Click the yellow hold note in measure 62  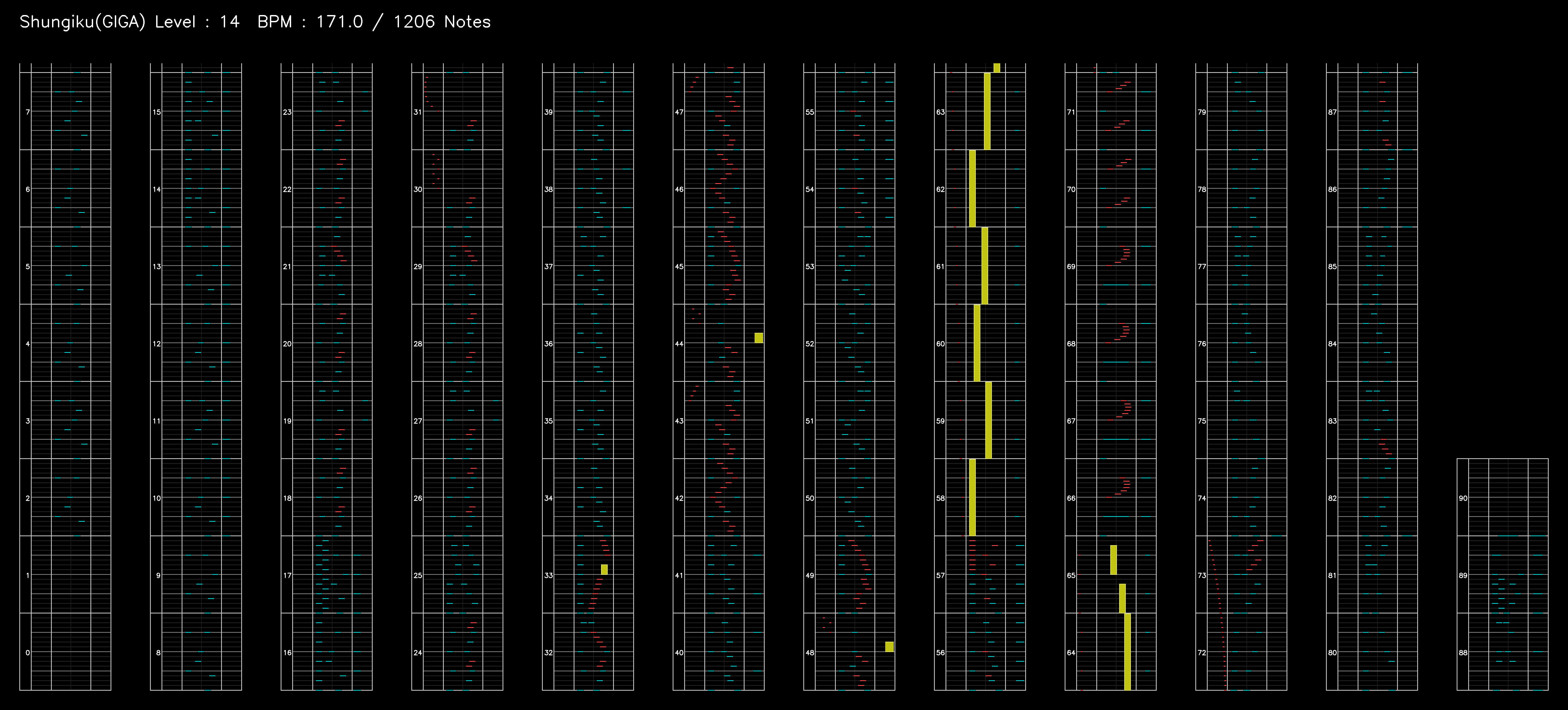(972, 188)
